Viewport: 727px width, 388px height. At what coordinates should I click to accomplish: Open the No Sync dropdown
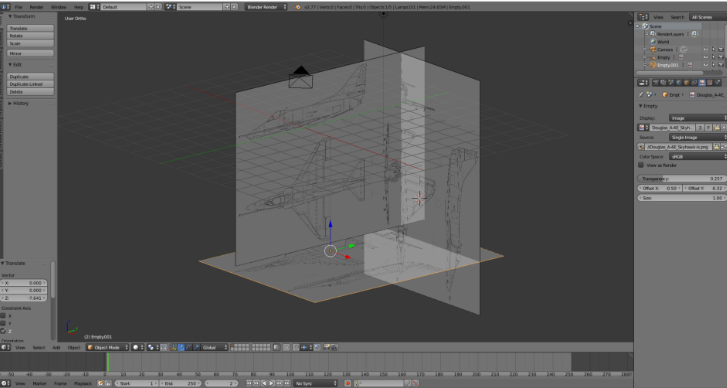click(x=315, y=383)
